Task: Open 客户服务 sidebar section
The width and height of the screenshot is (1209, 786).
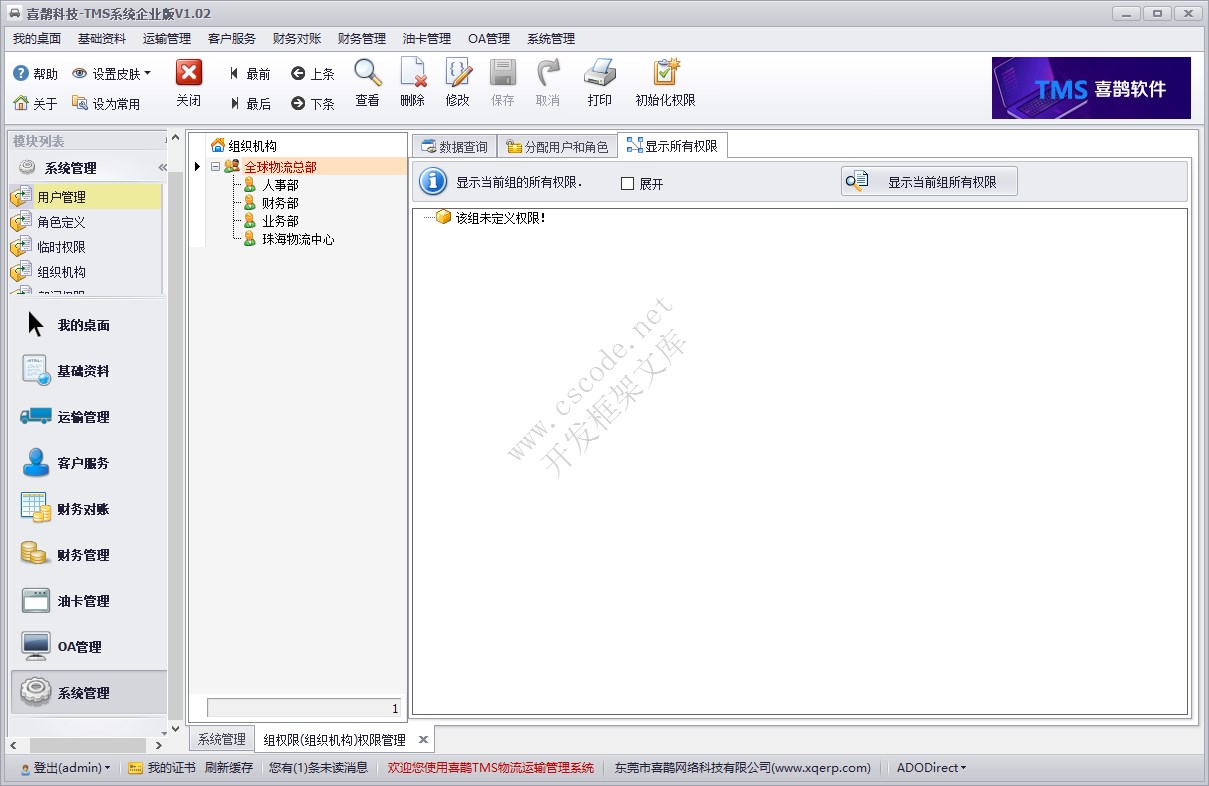Action: point(88,463)
